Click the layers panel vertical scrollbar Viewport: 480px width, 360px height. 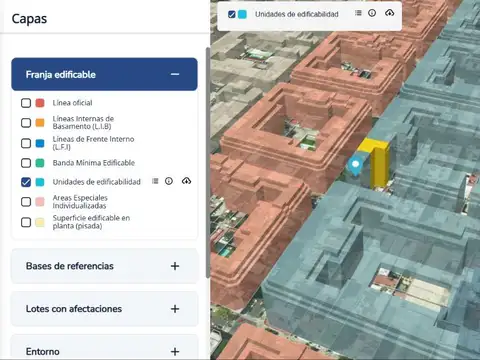click(x=208, y=163)
